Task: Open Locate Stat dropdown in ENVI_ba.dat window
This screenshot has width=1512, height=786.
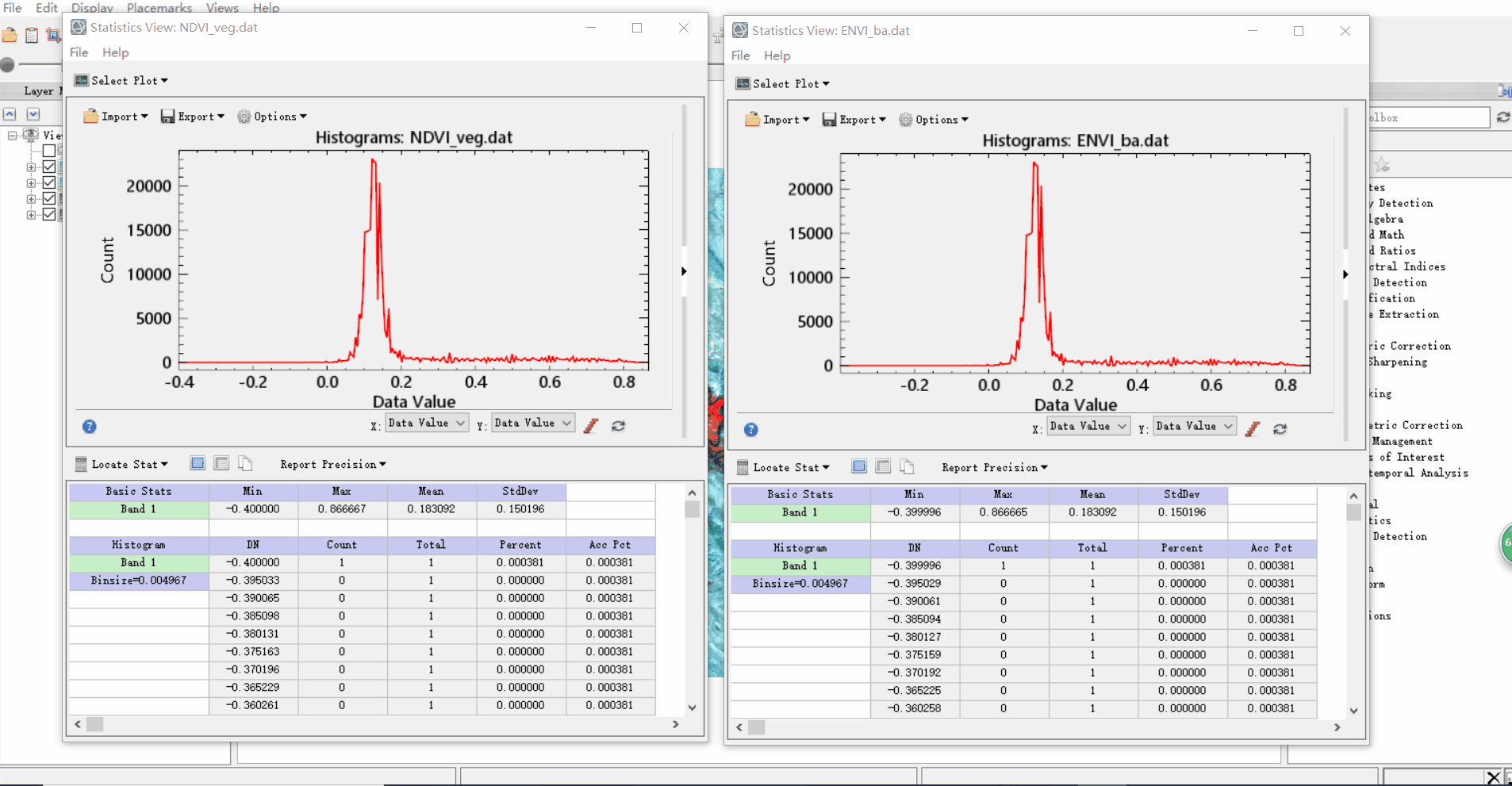Action: point(785,468)
